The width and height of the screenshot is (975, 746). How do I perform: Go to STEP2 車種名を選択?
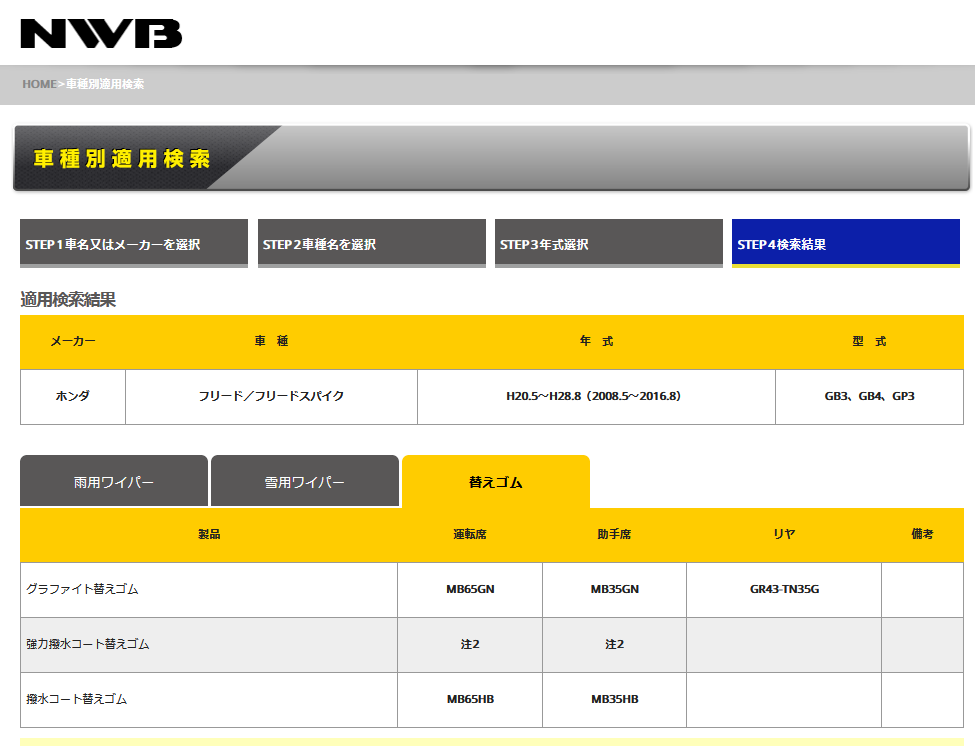372,243
